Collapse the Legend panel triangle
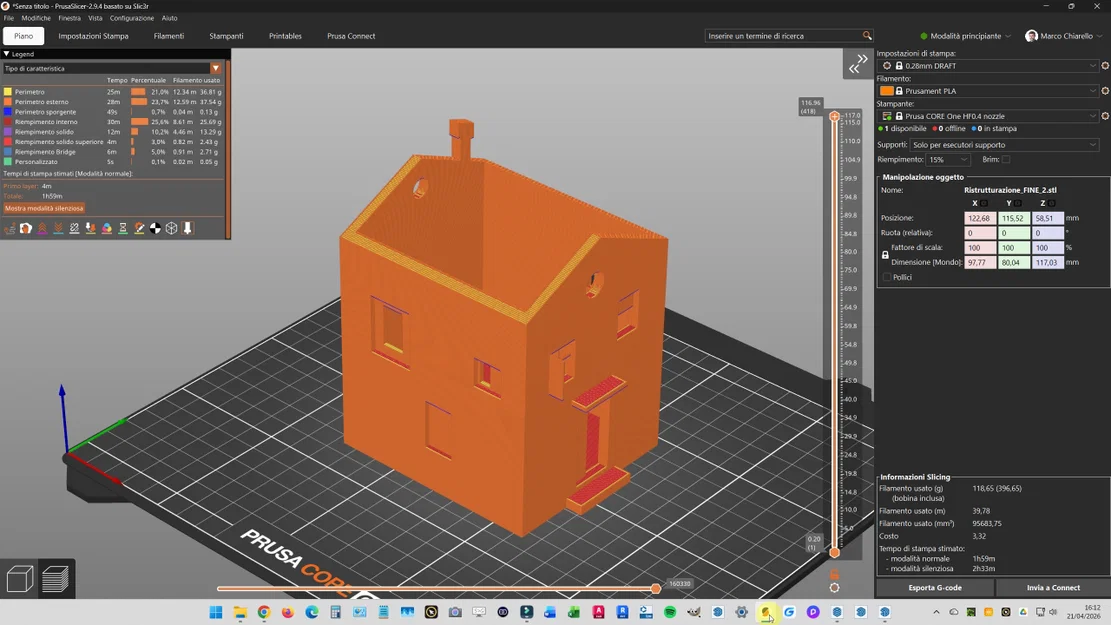 [x=6, y=54]
